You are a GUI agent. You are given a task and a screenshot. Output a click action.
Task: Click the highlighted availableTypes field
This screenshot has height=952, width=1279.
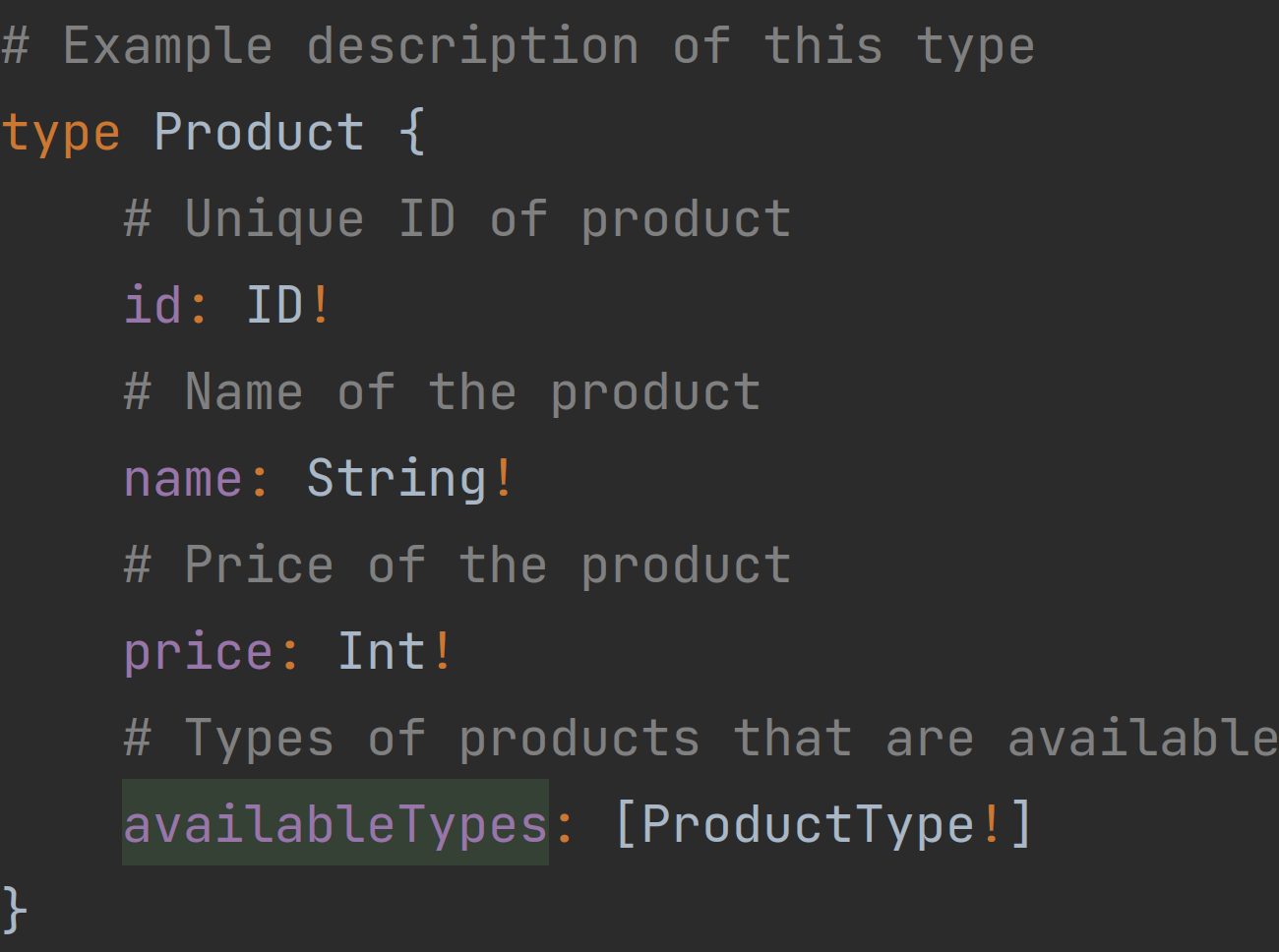[335, 824]
